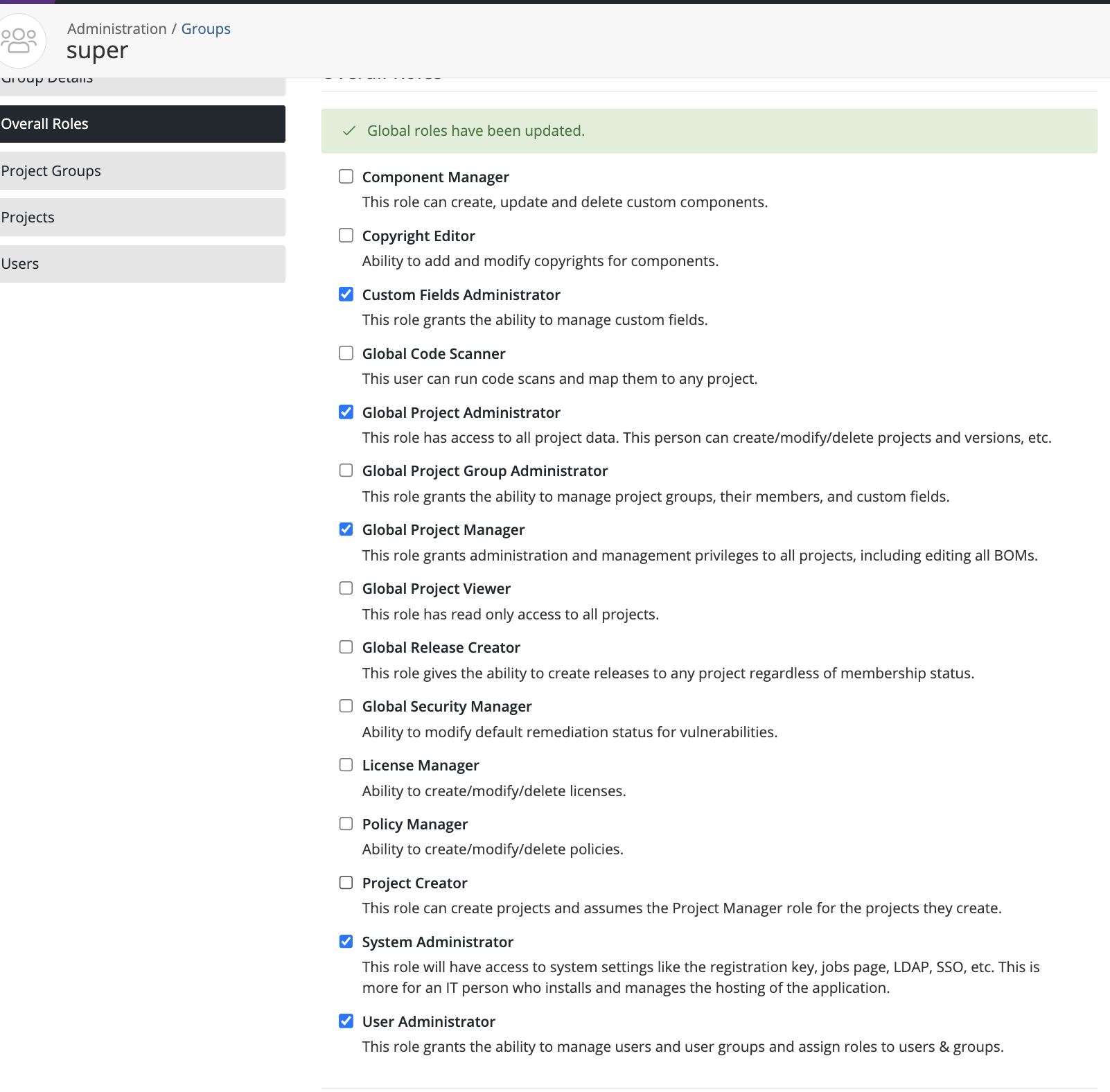Viewport: 1110px width, 1092px height.
Task: Uncheck the System Administrator role
Action: click(346, 941)
